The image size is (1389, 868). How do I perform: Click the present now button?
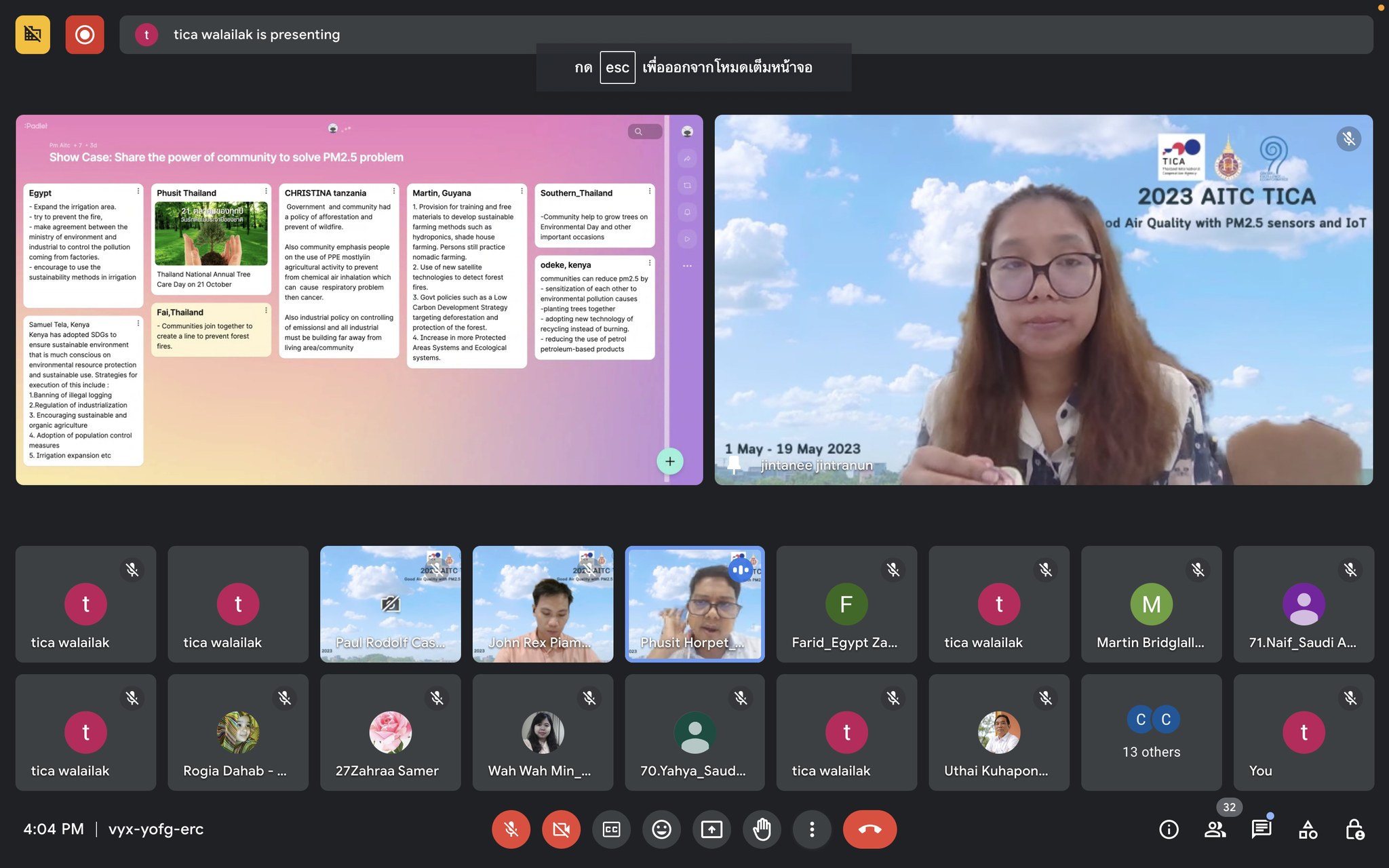711,829
